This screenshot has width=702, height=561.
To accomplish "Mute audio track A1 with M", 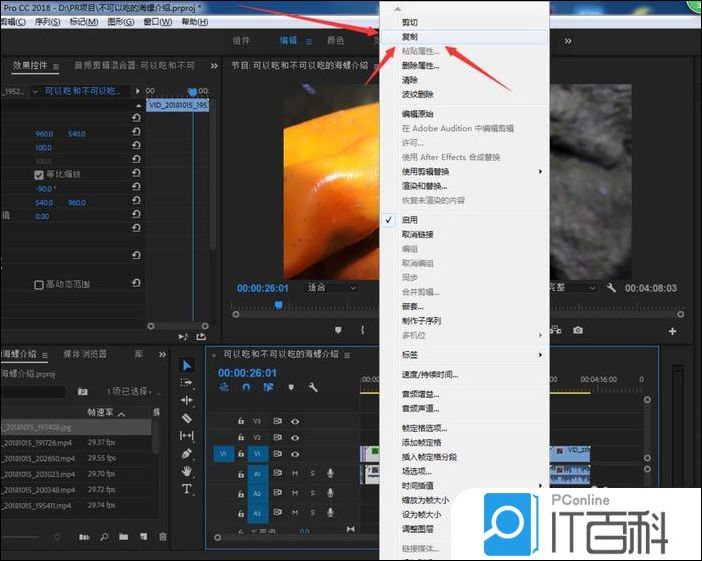I will pos(295,473).
